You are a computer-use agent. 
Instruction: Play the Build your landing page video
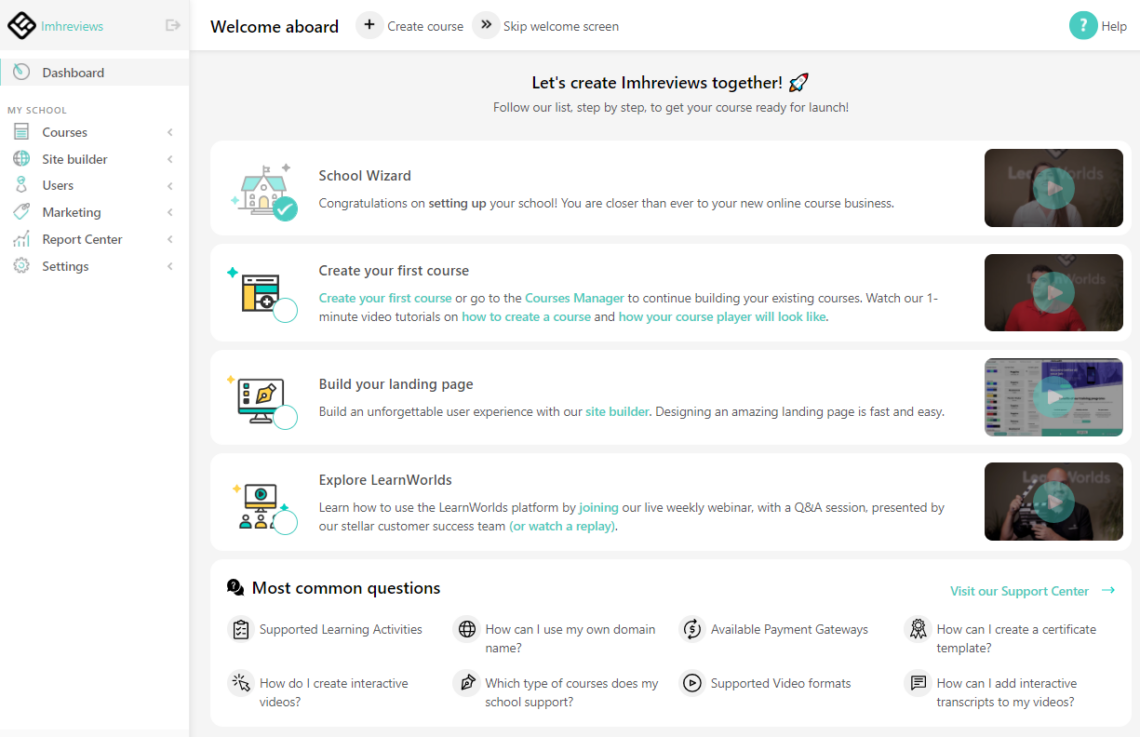pyautogui.click(x=1054, y=396)
